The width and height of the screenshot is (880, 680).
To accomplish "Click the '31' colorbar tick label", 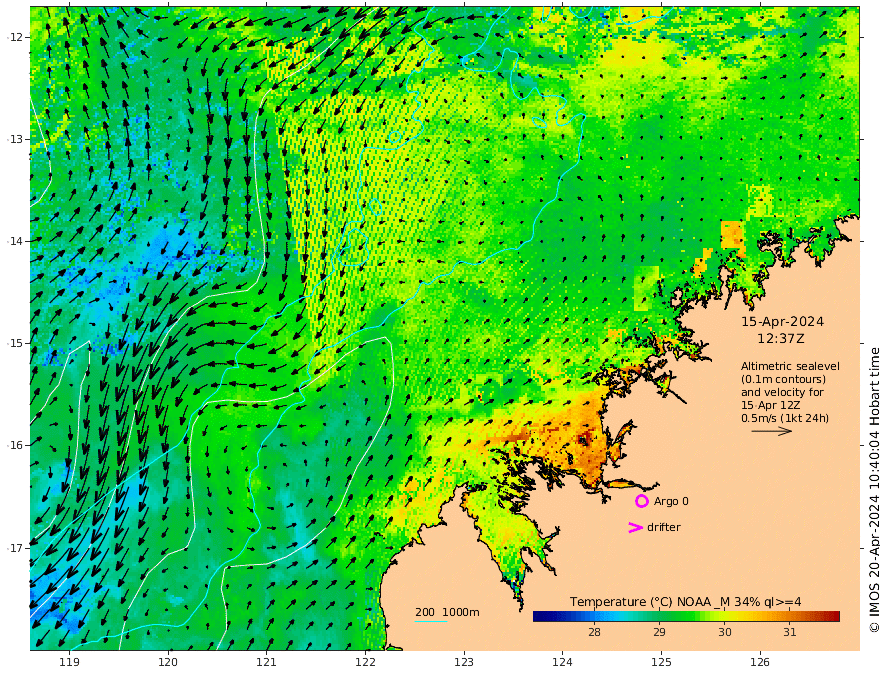I will (x=790, y=632).
